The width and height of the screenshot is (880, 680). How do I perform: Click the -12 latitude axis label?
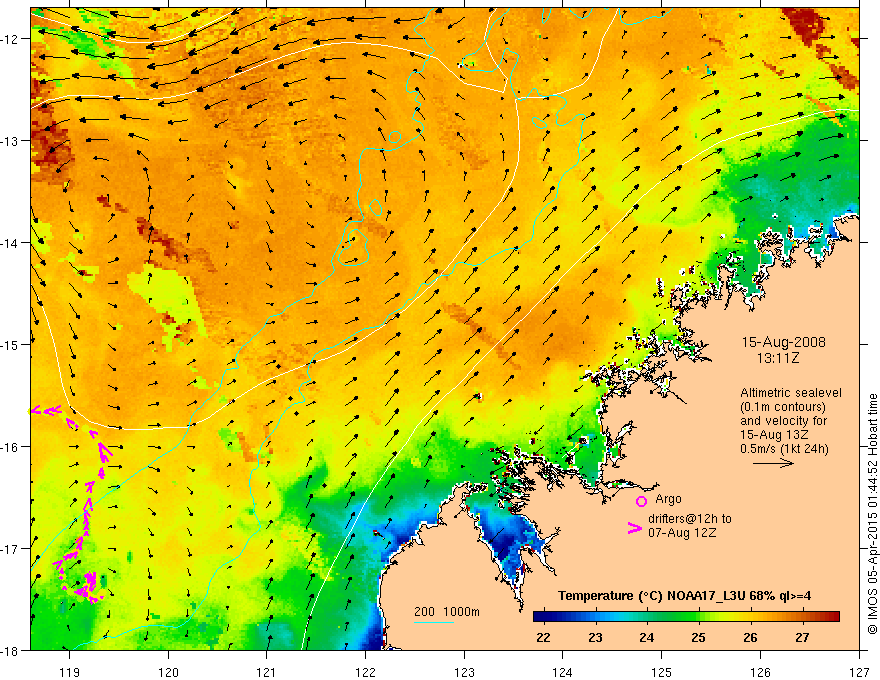[10, 39]
